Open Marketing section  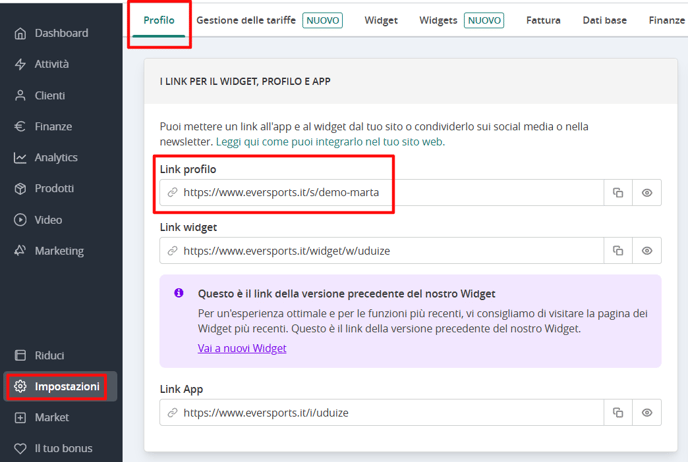pyautogui.click(x=61, y=251)
